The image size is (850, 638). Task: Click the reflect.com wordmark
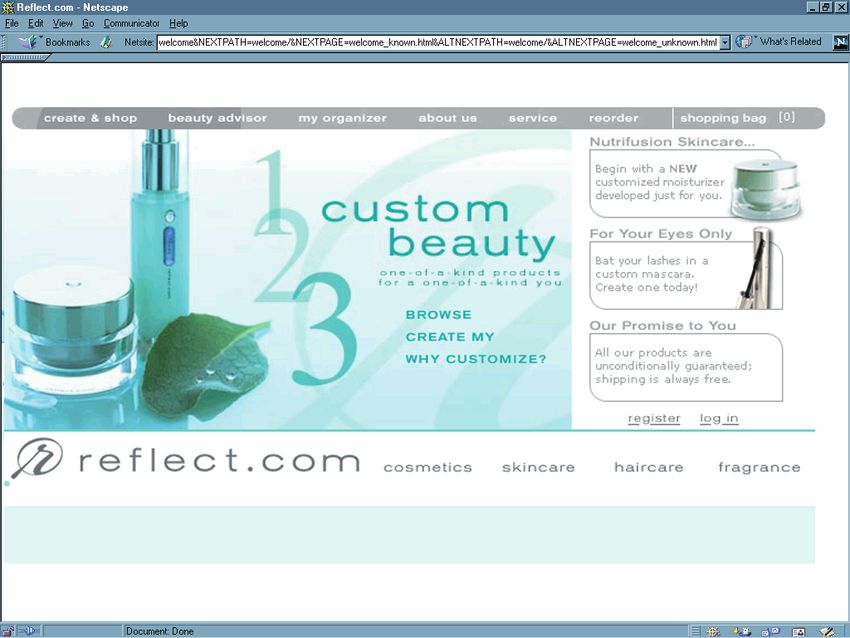click(x=219, y=461)
